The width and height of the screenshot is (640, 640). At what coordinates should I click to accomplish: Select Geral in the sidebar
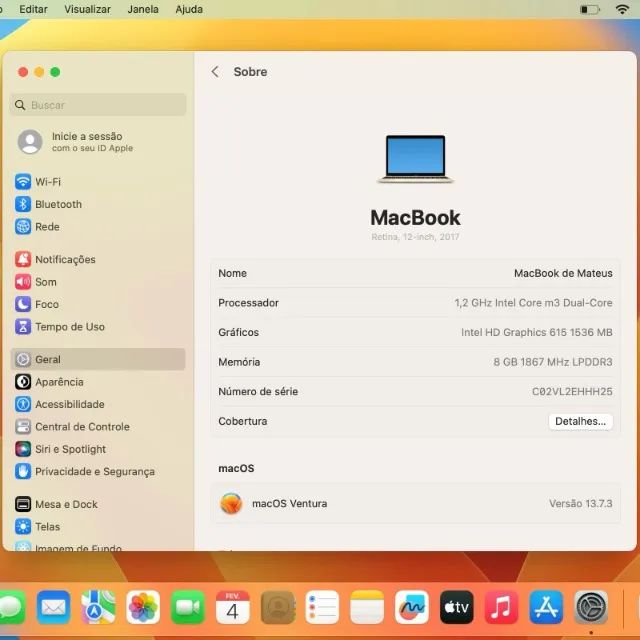click(98, 359)
